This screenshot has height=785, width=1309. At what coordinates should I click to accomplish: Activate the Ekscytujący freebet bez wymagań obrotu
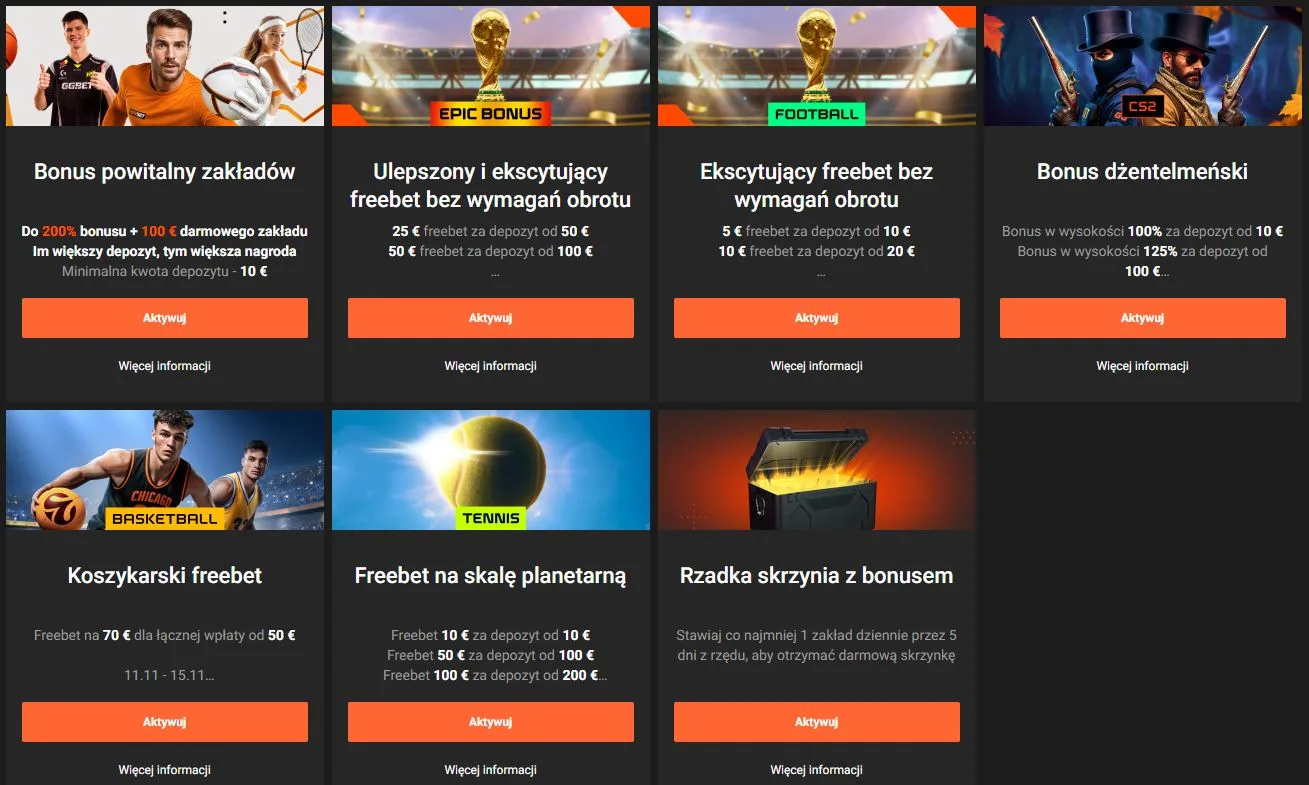pos(817,318)
